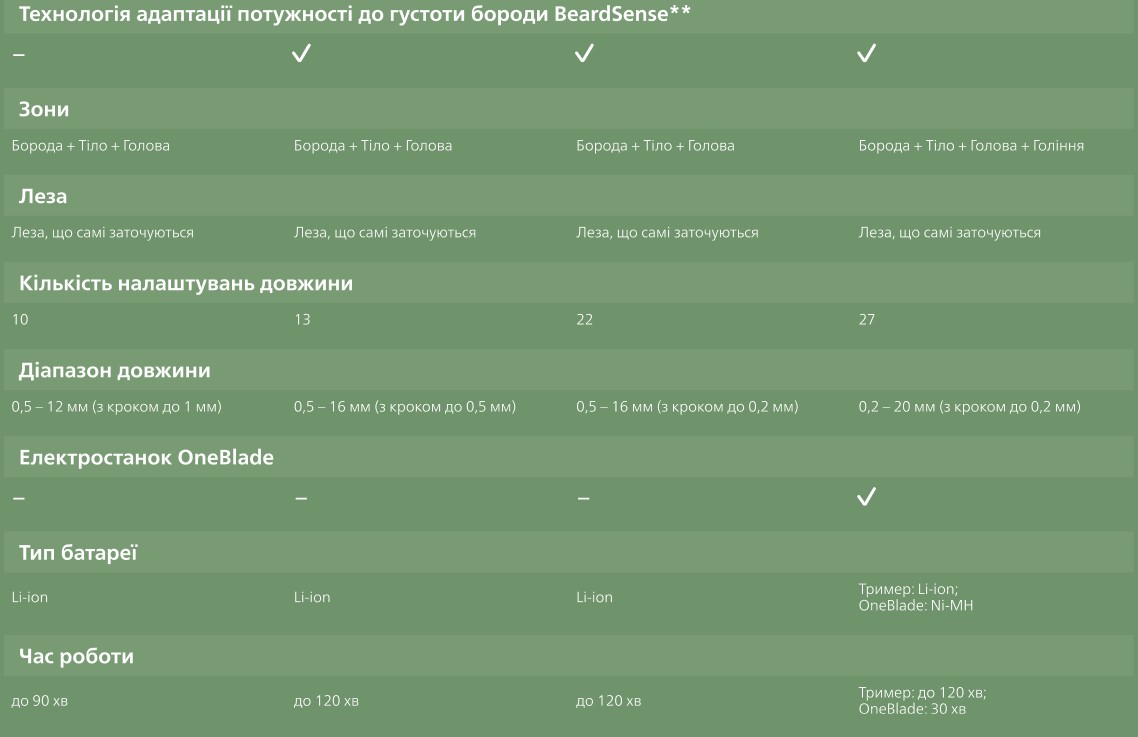The width and height of the screenshot is (1138, 737).
Task: Click the "Діапазон довжини" heading
Action: (x=115, y=370)
